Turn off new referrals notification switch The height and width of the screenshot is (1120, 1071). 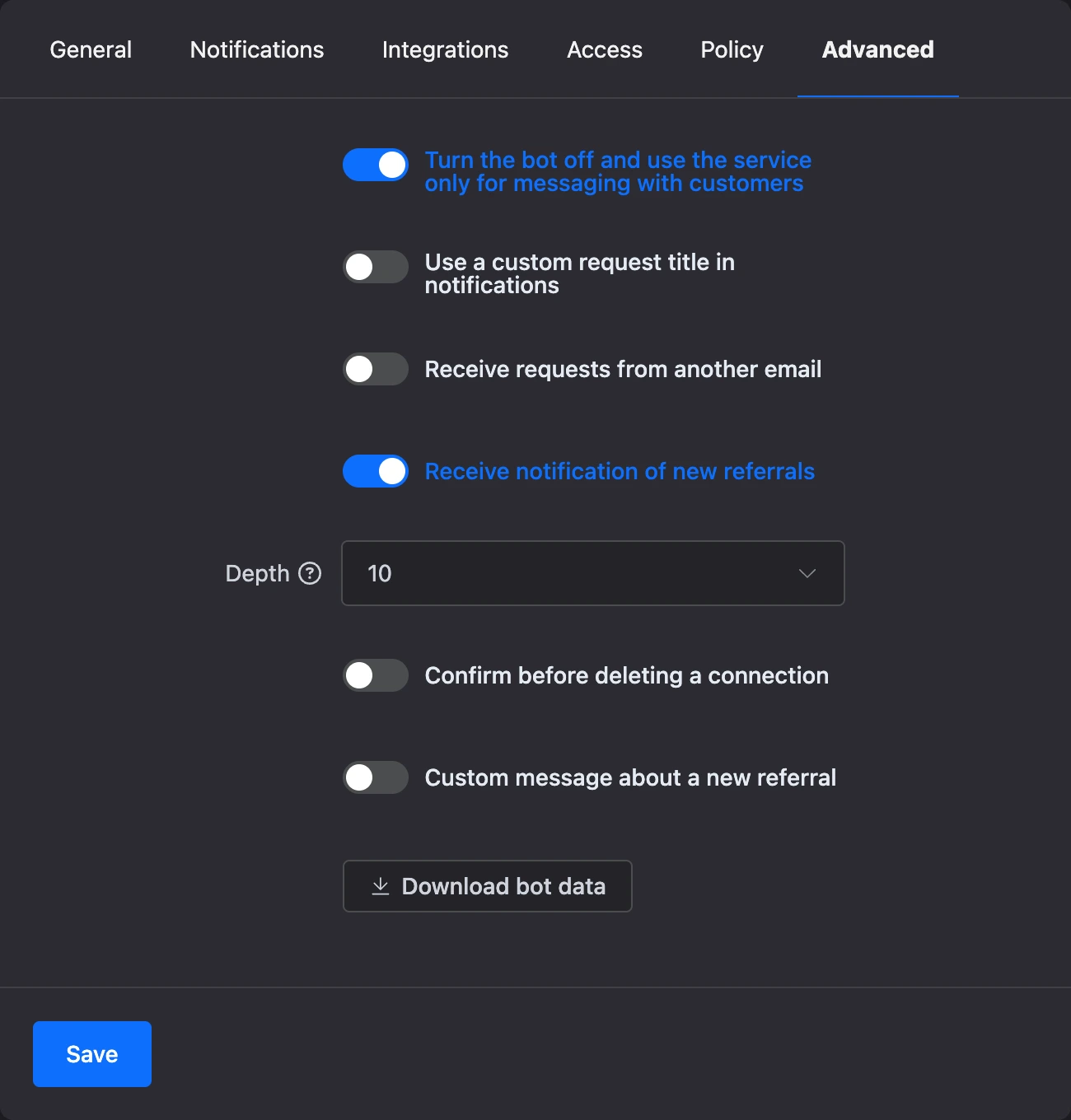(376, 471)
